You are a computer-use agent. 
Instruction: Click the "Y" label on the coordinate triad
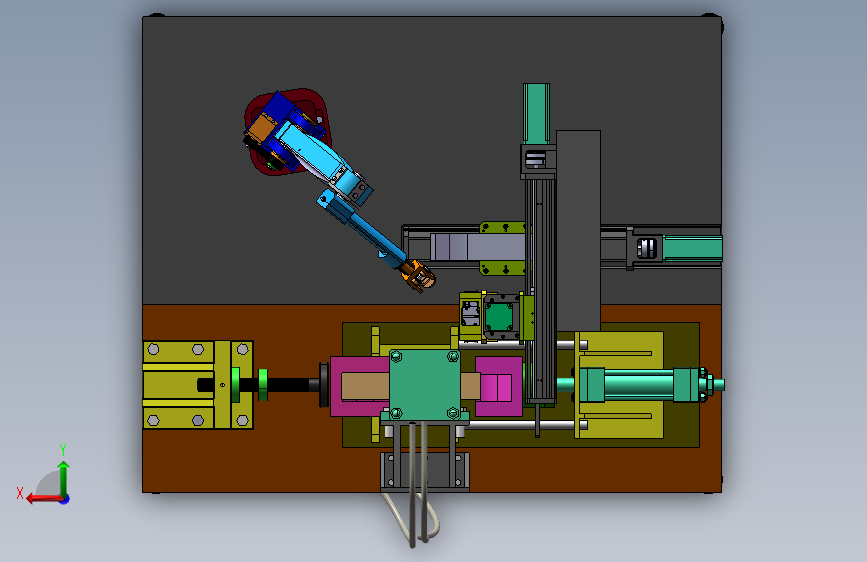[63, 450]
